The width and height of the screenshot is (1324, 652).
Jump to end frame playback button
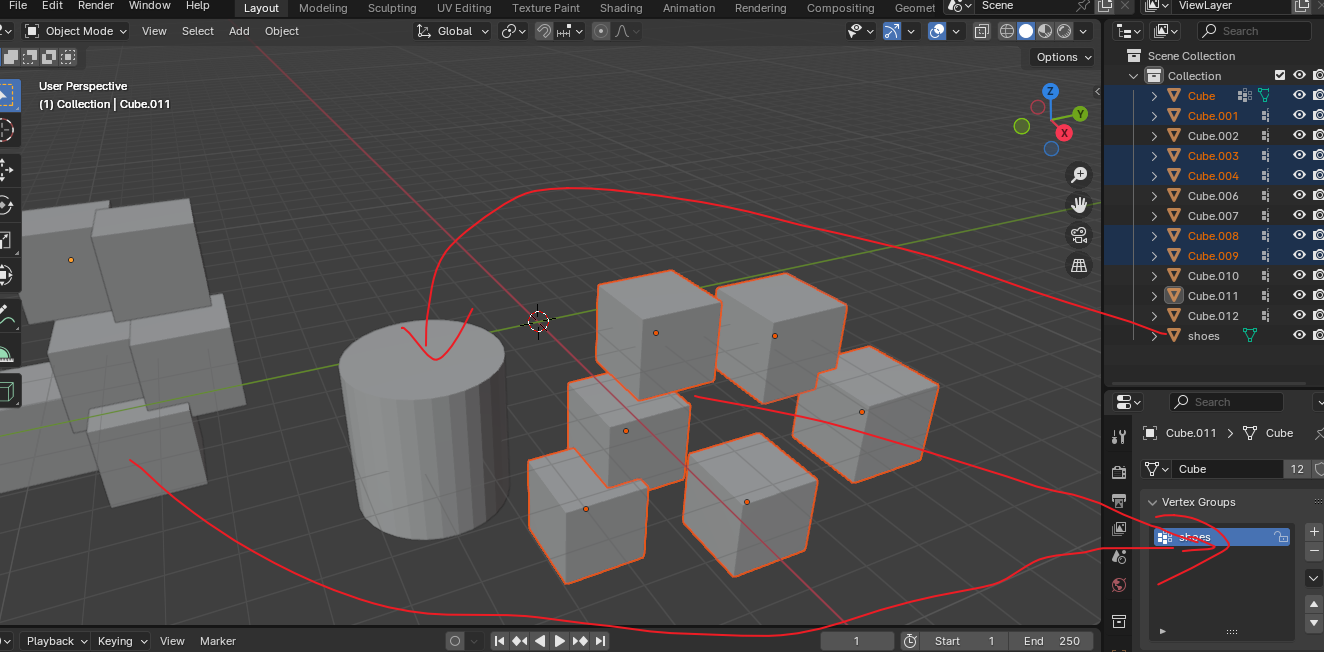click(601, 641)
